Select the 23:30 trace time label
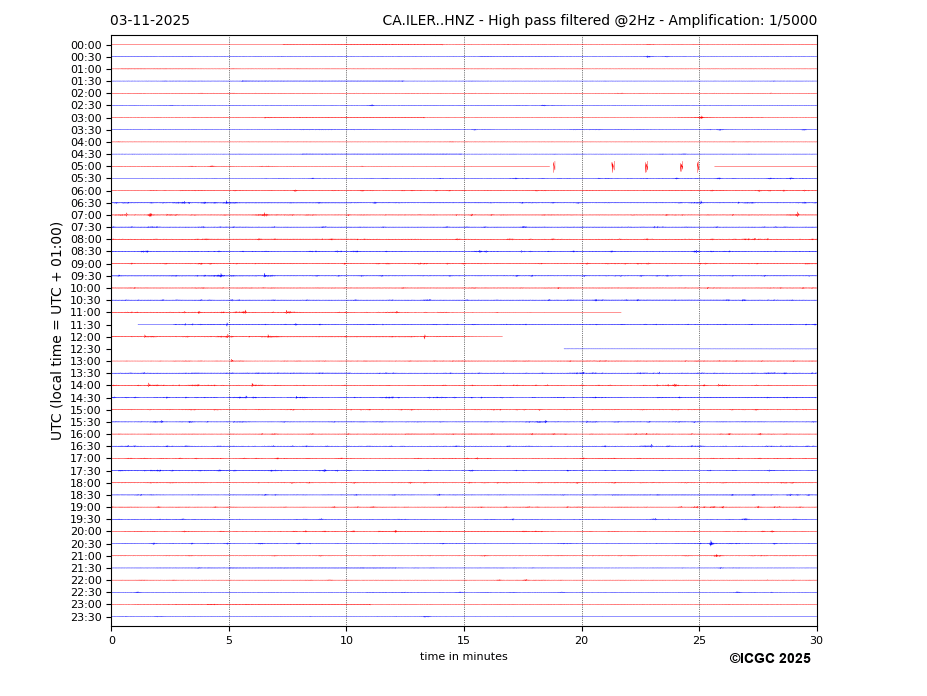 86,617
